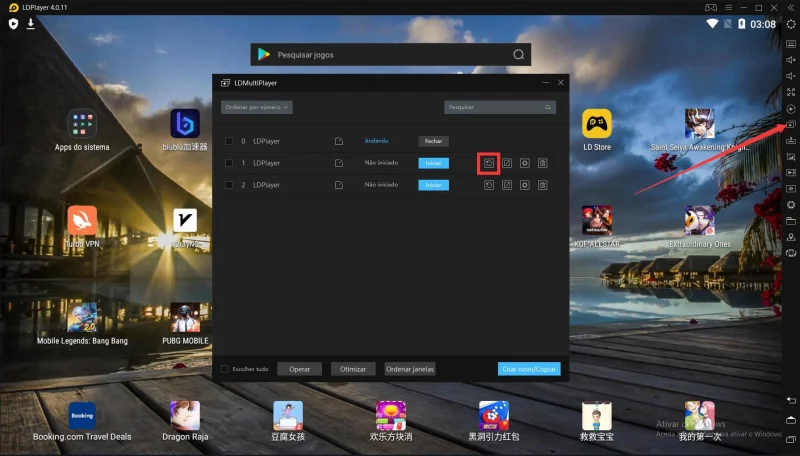This screenshot has width=800, height=456.
Task: Tick checkbox for LDPlayer instance 1
Action: (229, 163)
